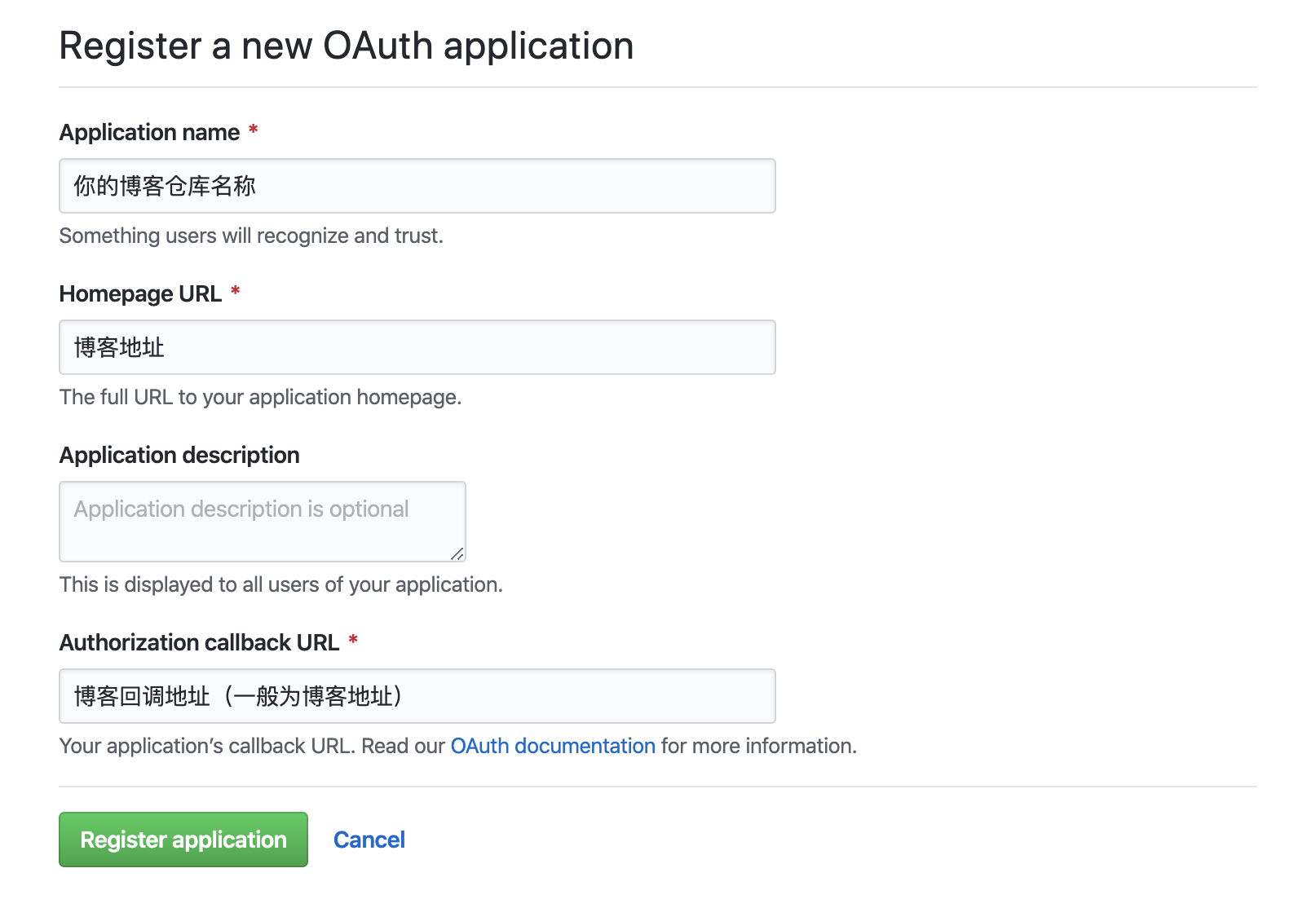Click the description textarea resize handle

click(x=457, y=553)
